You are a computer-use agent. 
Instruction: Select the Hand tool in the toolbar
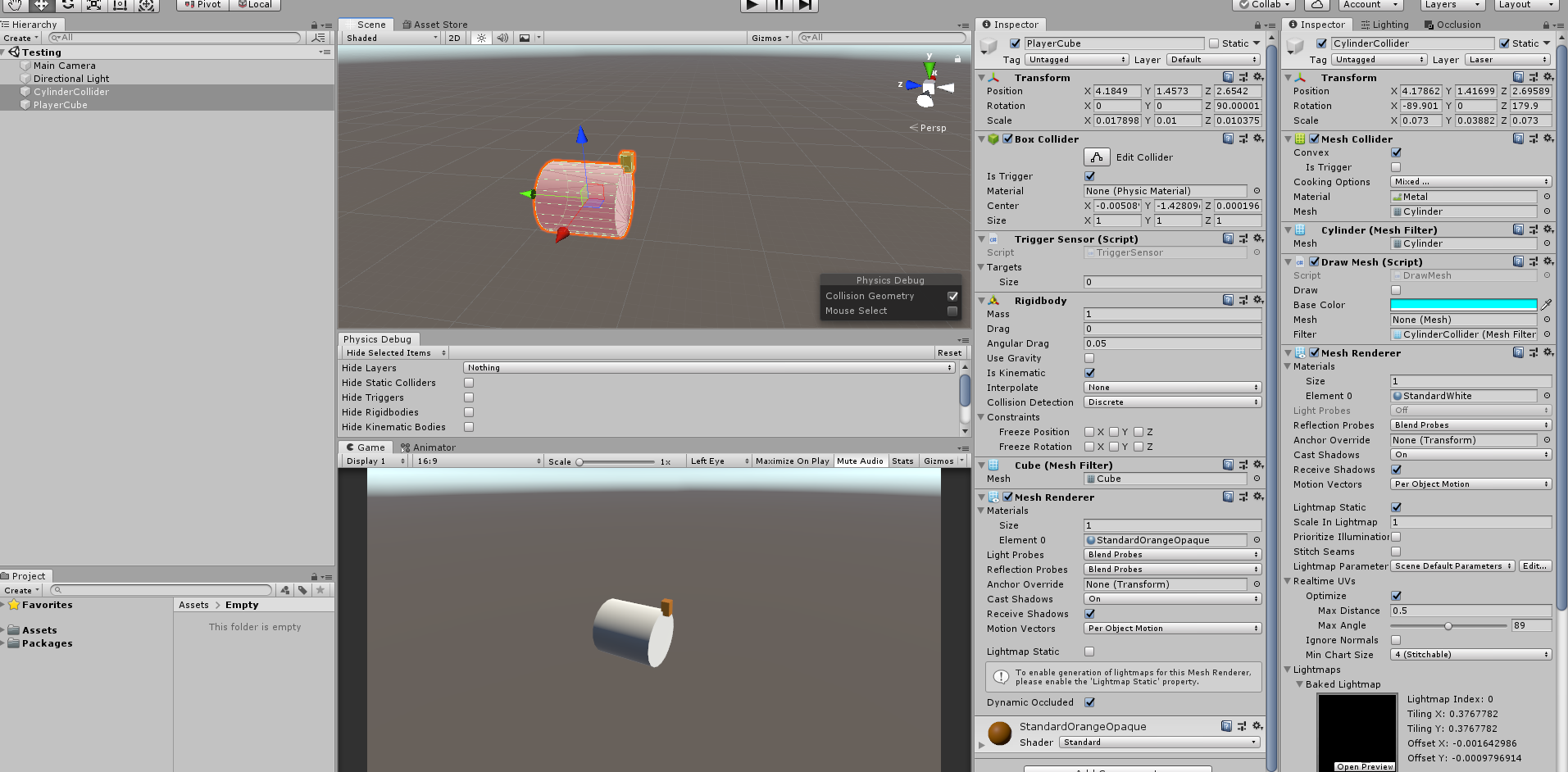(15, 4)
